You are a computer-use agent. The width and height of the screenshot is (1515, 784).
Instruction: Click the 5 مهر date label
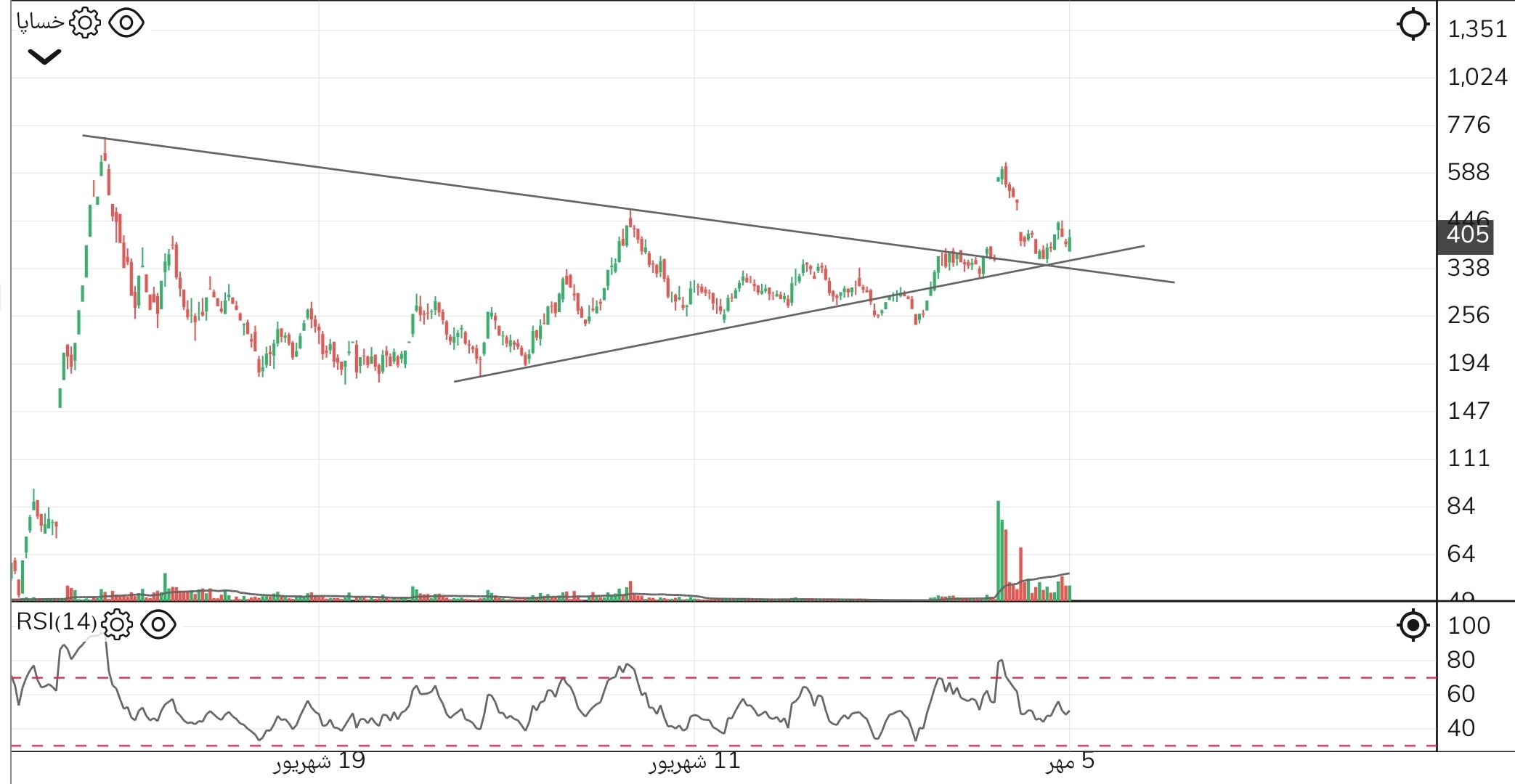[x=1070, y=761]
